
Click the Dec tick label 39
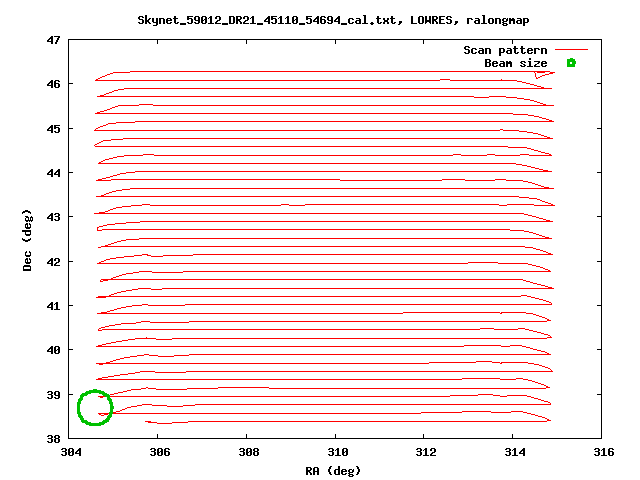[53, 395]
